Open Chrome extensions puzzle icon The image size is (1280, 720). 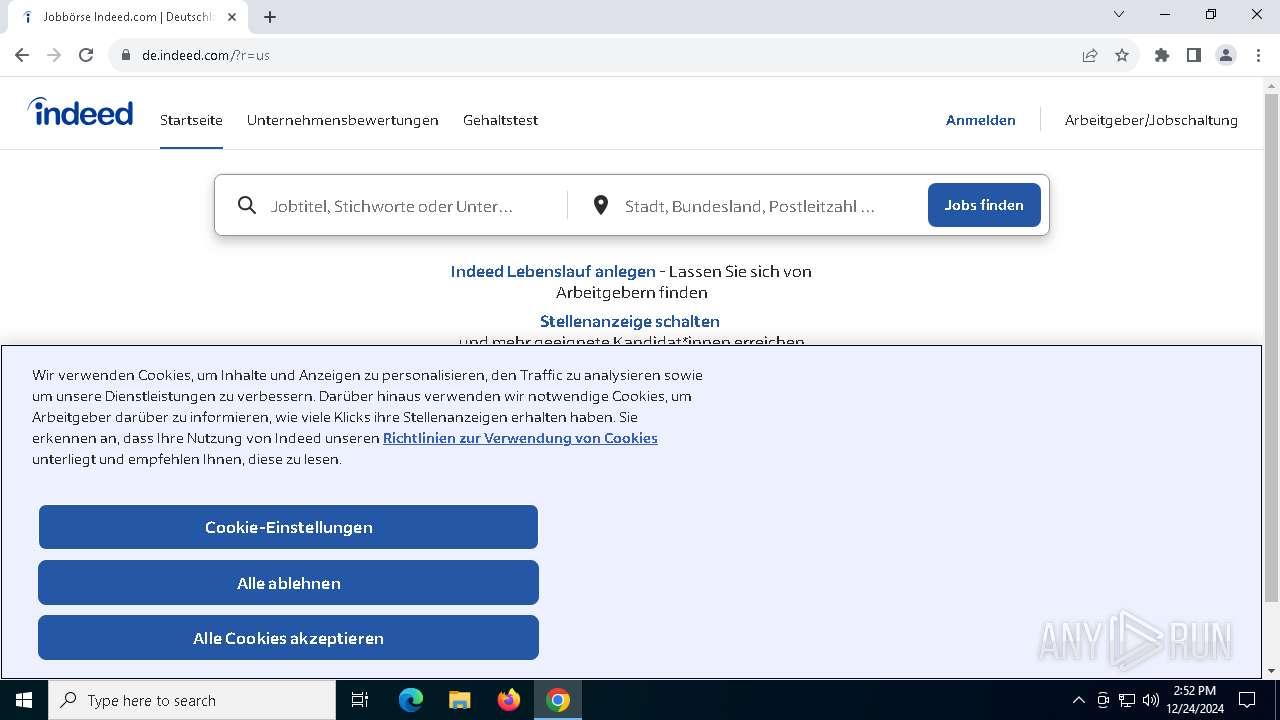(x=1162, y=55)
